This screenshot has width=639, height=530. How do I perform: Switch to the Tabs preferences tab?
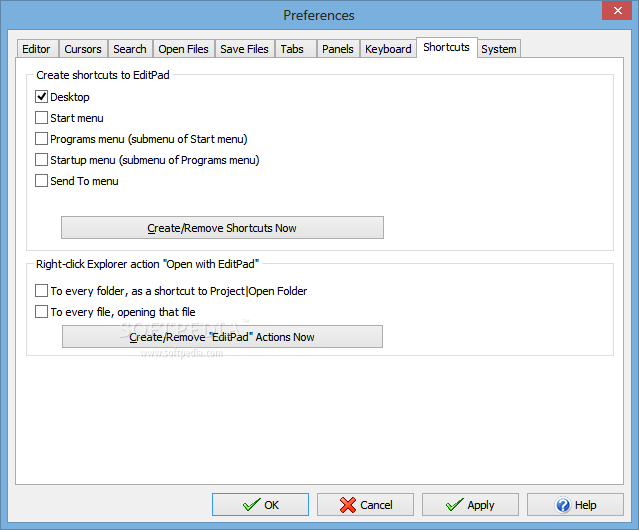point(295,49)
